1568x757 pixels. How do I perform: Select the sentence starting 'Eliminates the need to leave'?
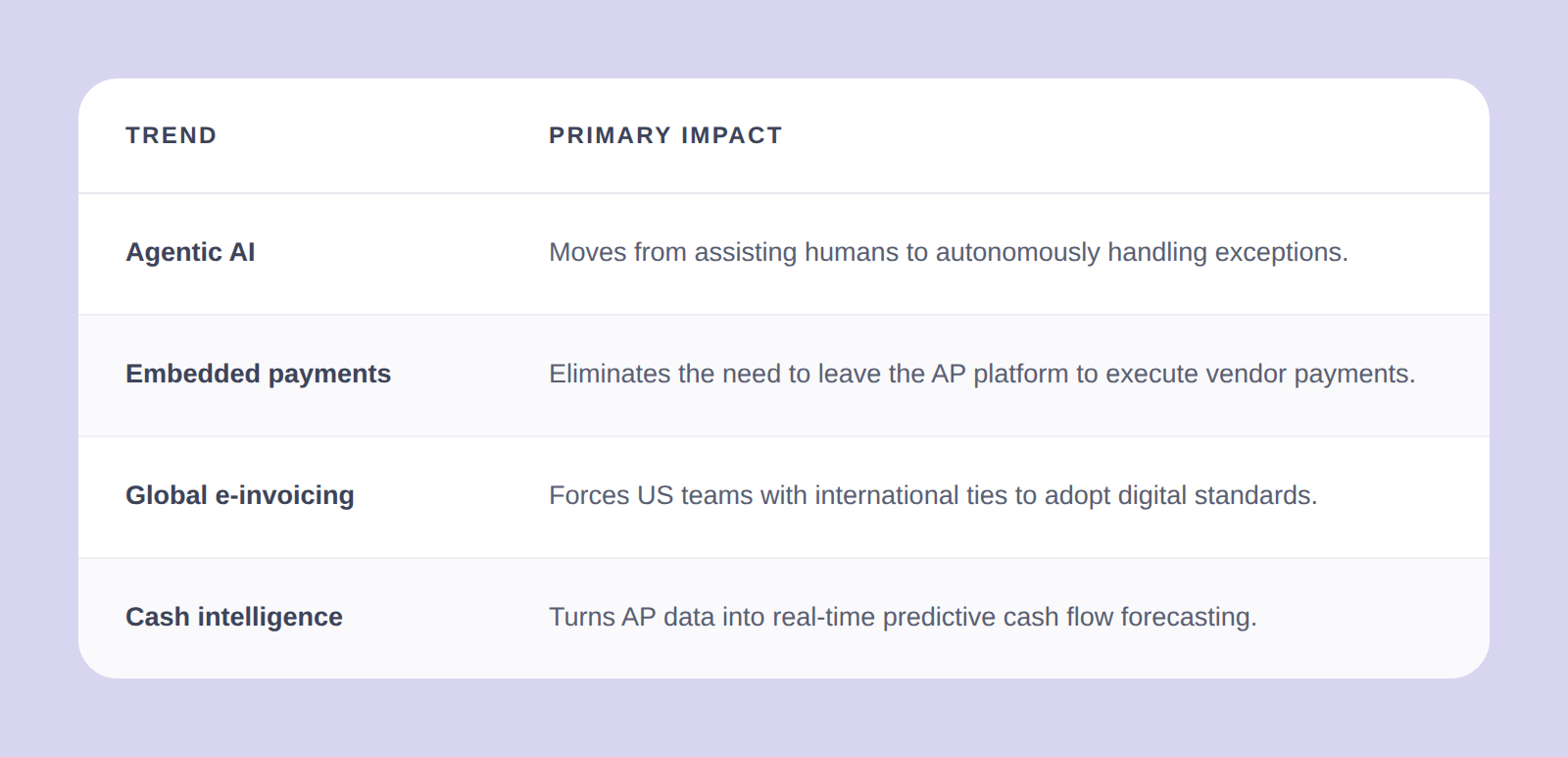(982, 374)
